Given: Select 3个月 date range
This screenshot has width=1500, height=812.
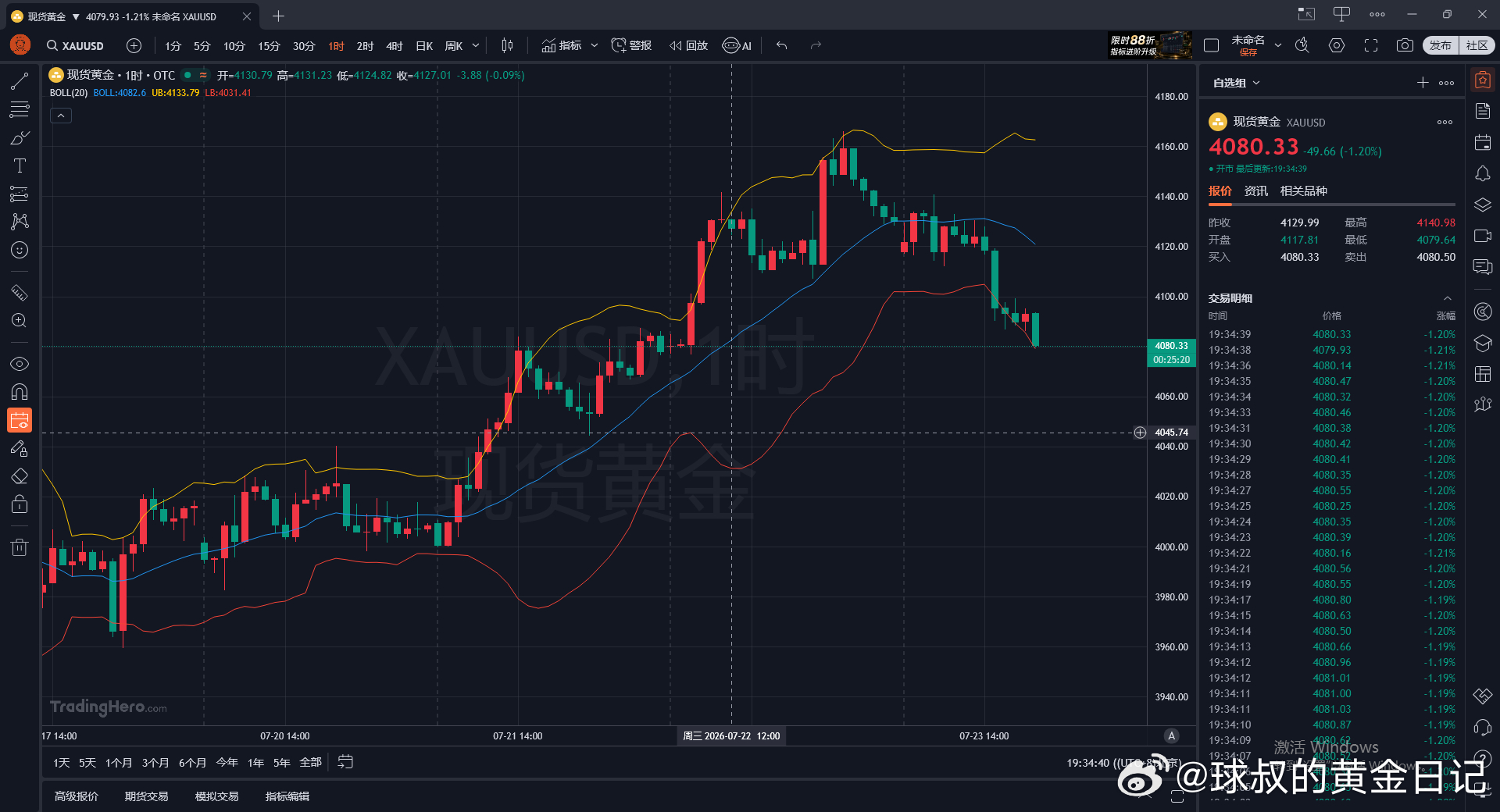Looking at the screenshot, I should click(x=155, y=763).
